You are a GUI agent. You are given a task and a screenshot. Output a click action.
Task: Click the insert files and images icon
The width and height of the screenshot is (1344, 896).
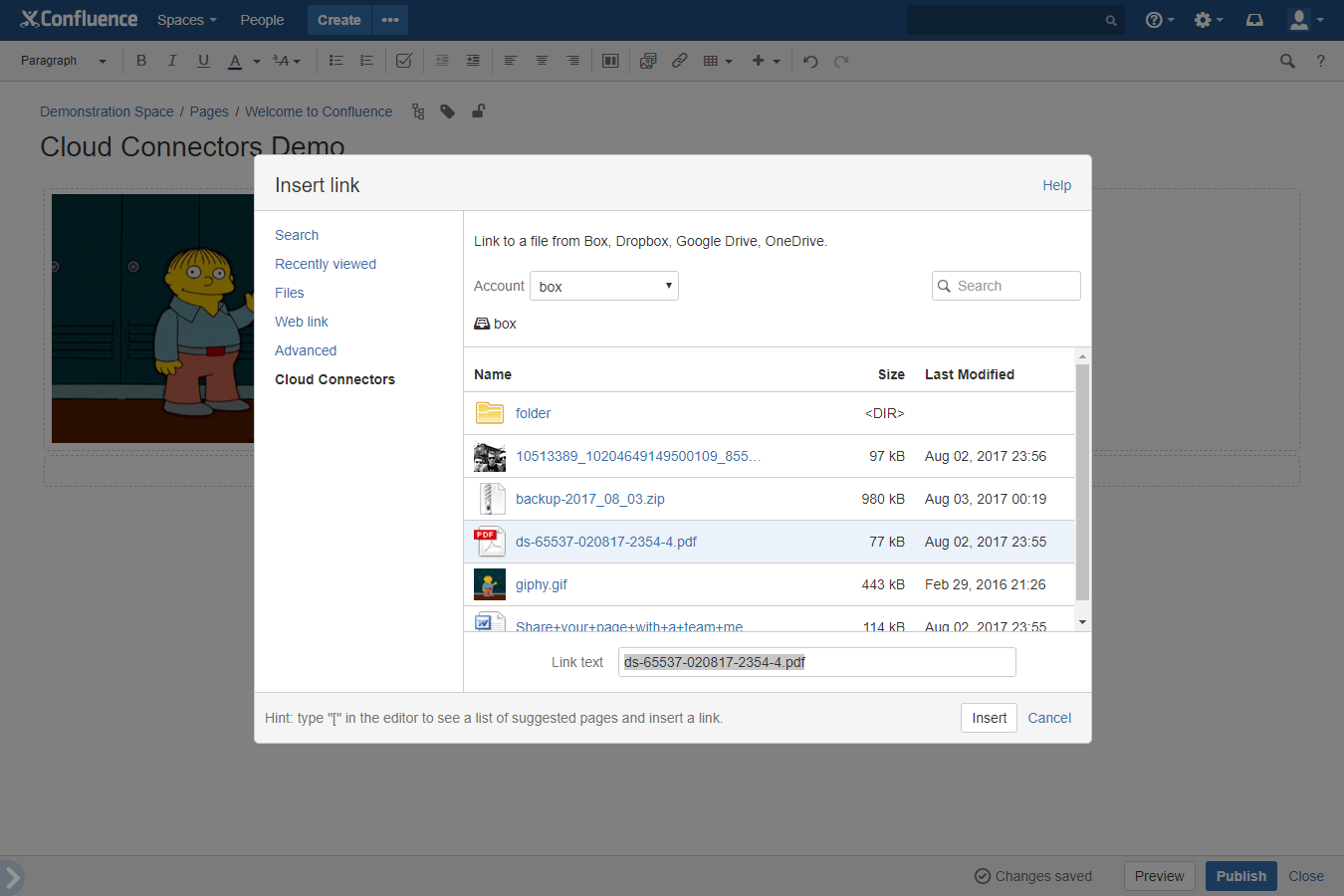click(648, 61)
